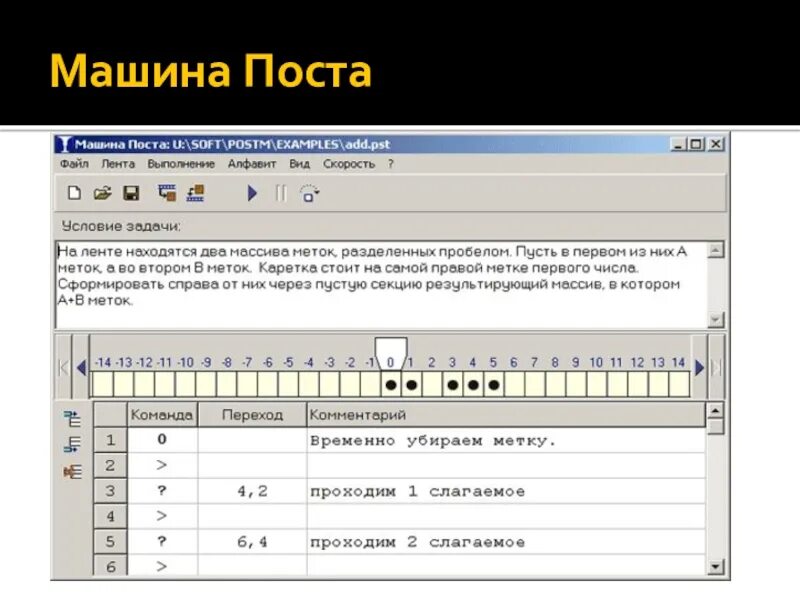Click the '>' command cell in row 2
This screenshot has width=800, height=600.
[x=162, y=465]
